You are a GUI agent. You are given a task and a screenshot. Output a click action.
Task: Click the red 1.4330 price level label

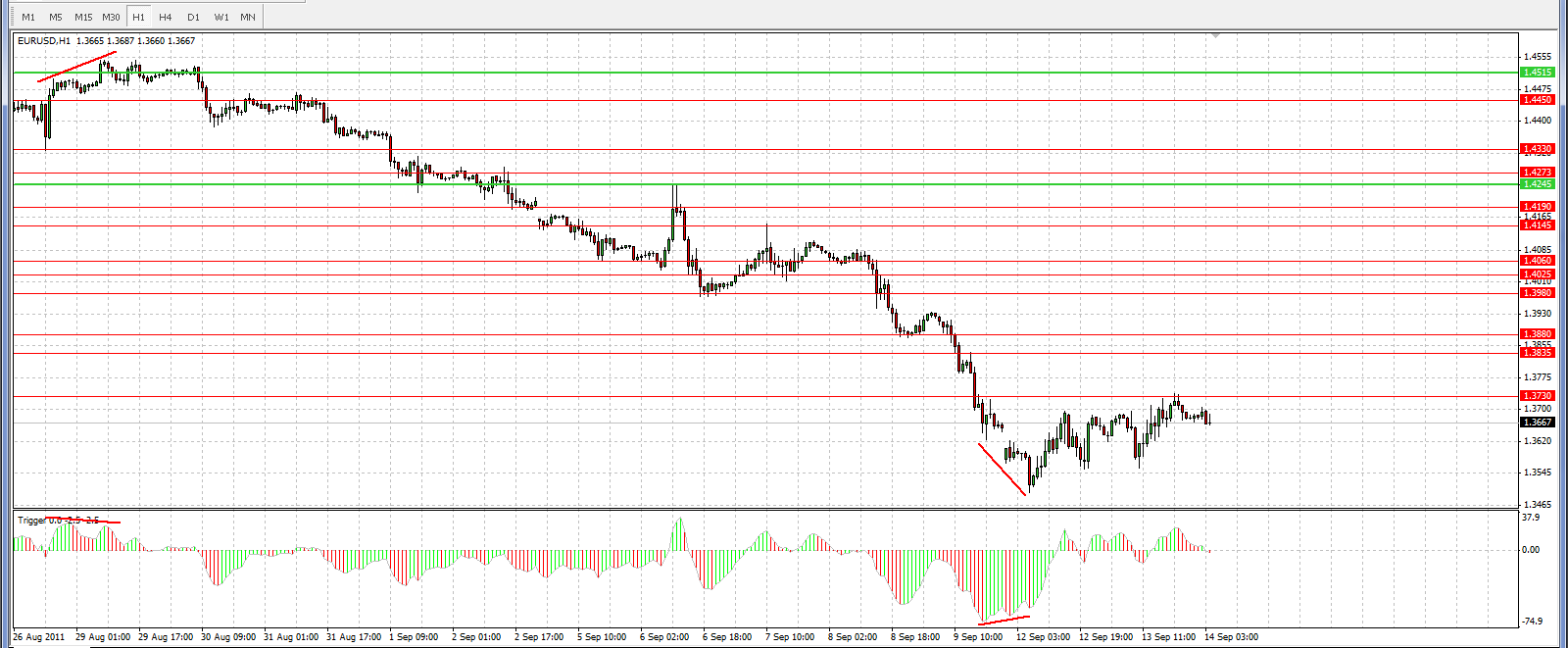[1537, 149]
